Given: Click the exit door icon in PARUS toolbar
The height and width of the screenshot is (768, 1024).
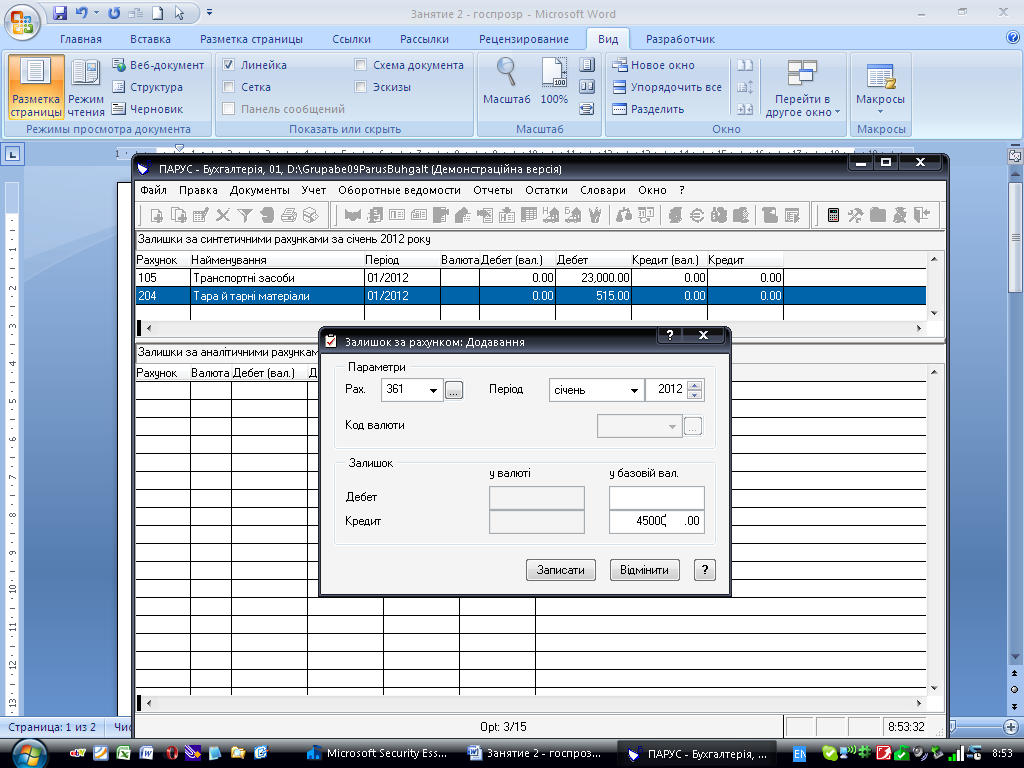Looking at the screenshot, I should tap(921, 215).
